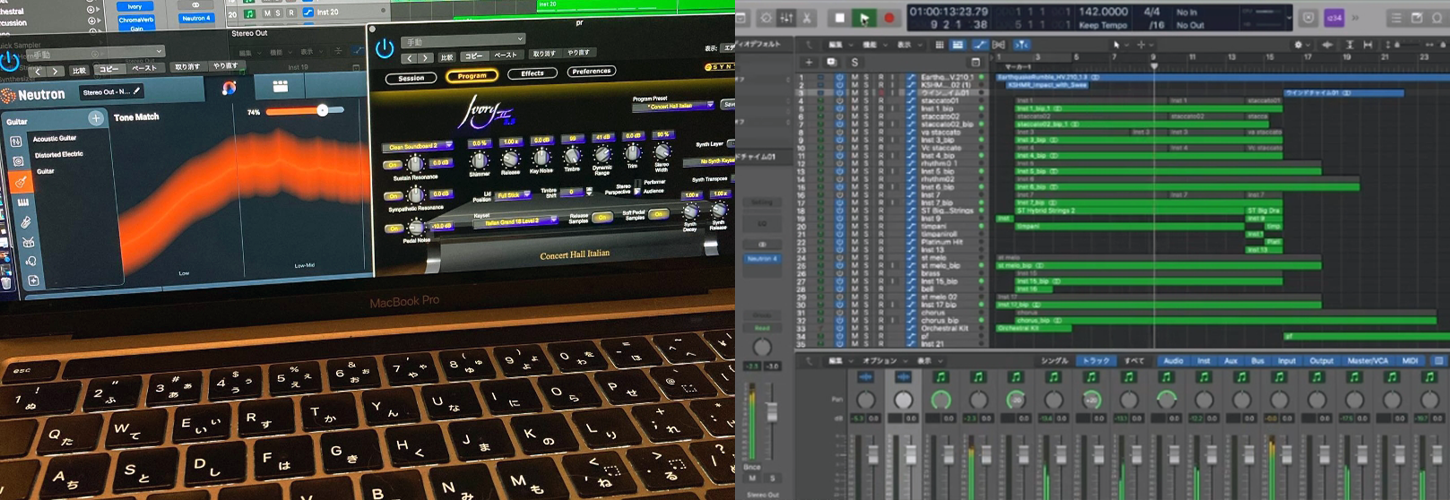This screenshot has height=500, width=1450.
Task: Mute the timpani track
Action: coord(854,227)
